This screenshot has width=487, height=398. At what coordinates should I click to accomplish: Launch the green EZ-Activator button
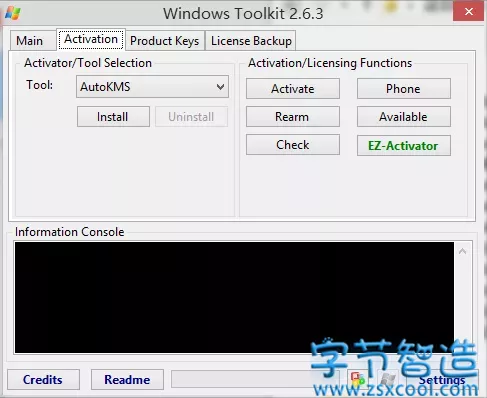404,145
